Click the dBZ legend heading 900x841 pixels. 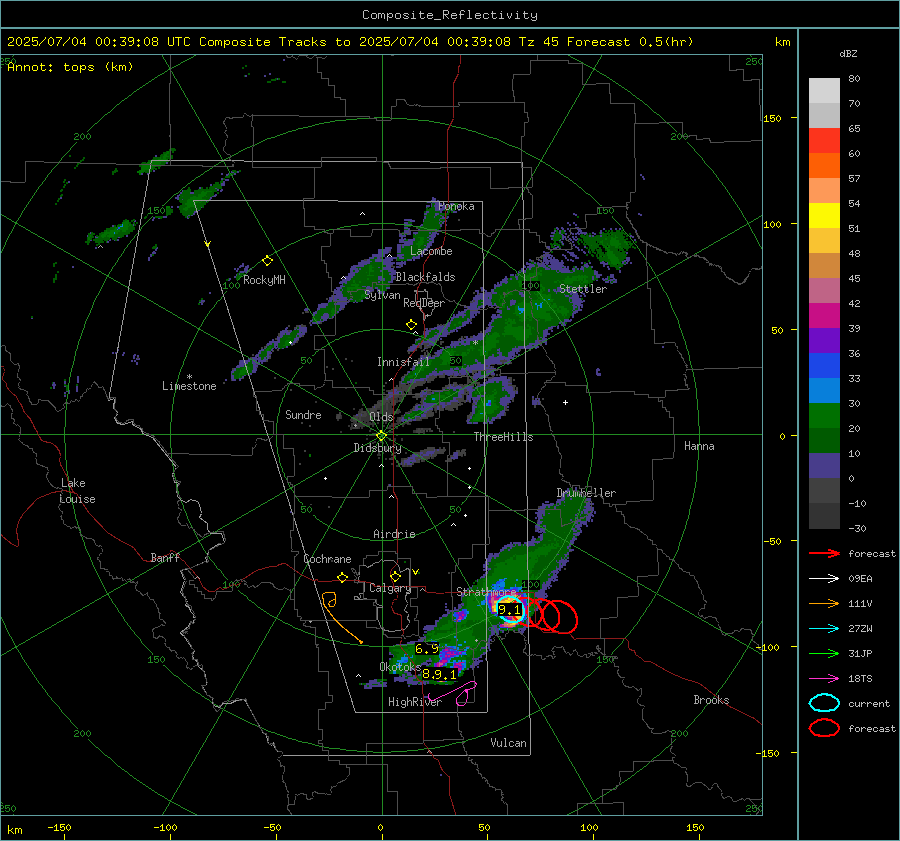pyautogui.click(x=848, y=54)
